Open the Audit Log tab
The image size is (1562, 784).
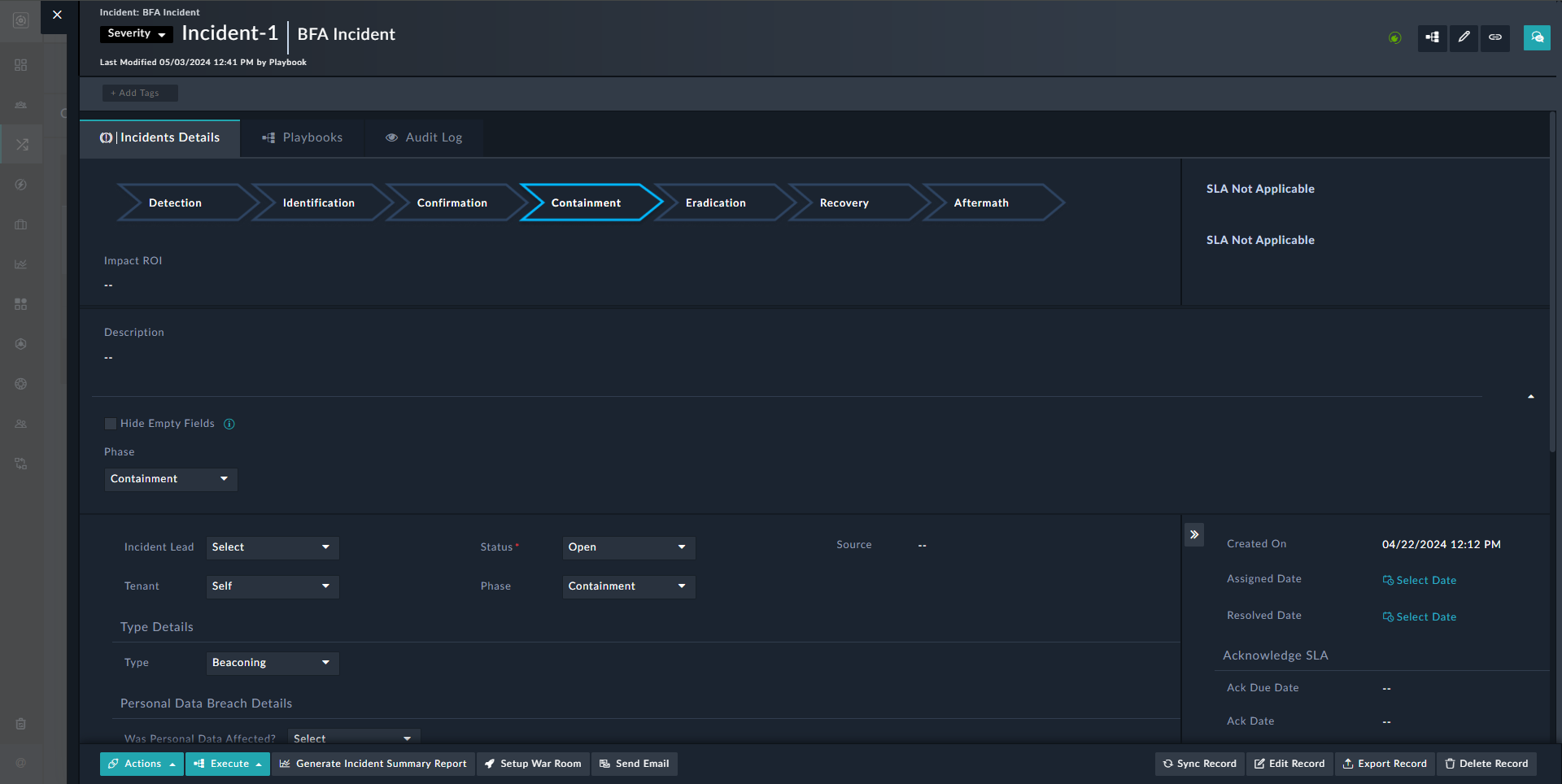click(424, 137)
